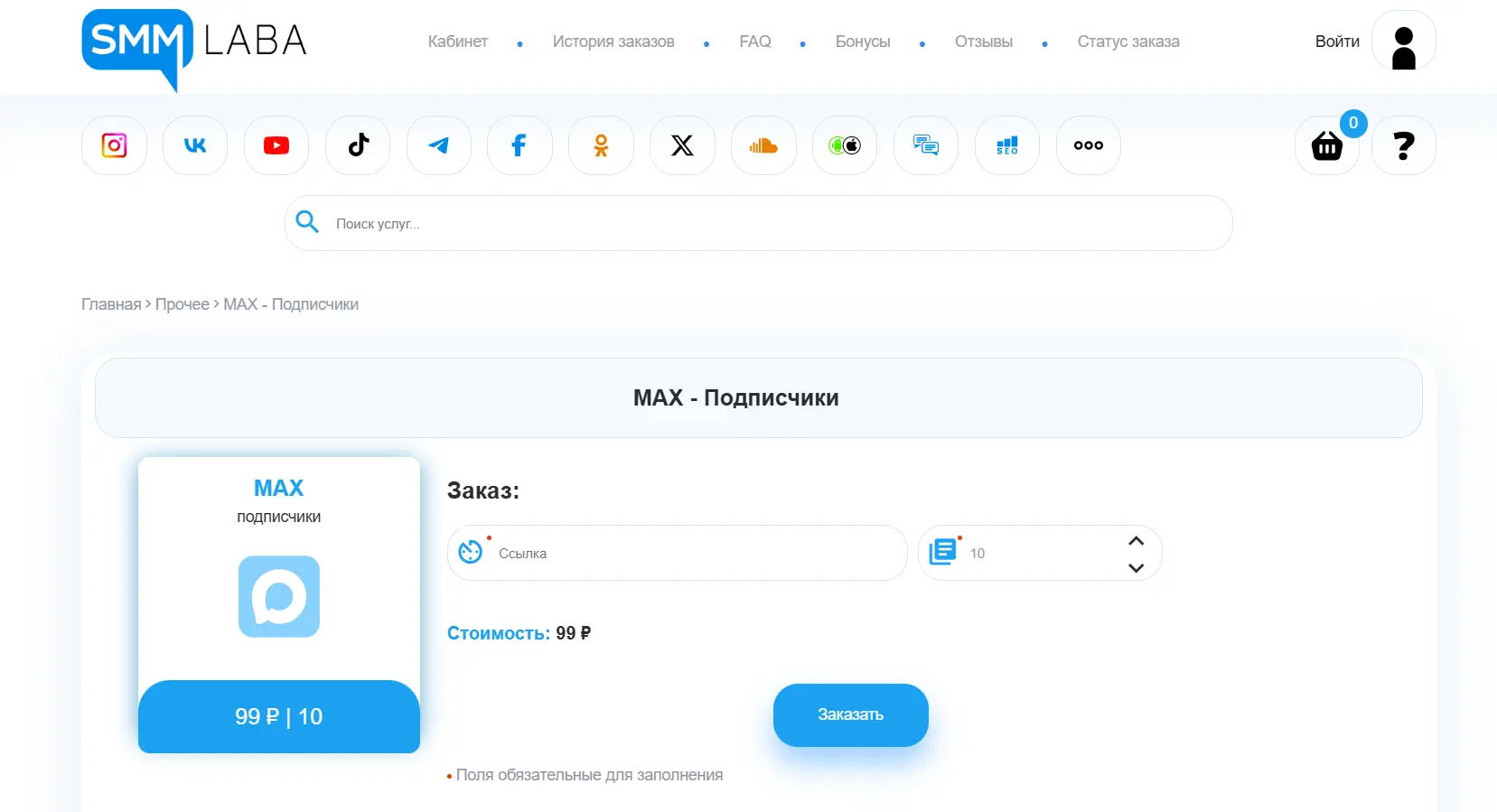Open the VK services category

[x=195, y=145]
